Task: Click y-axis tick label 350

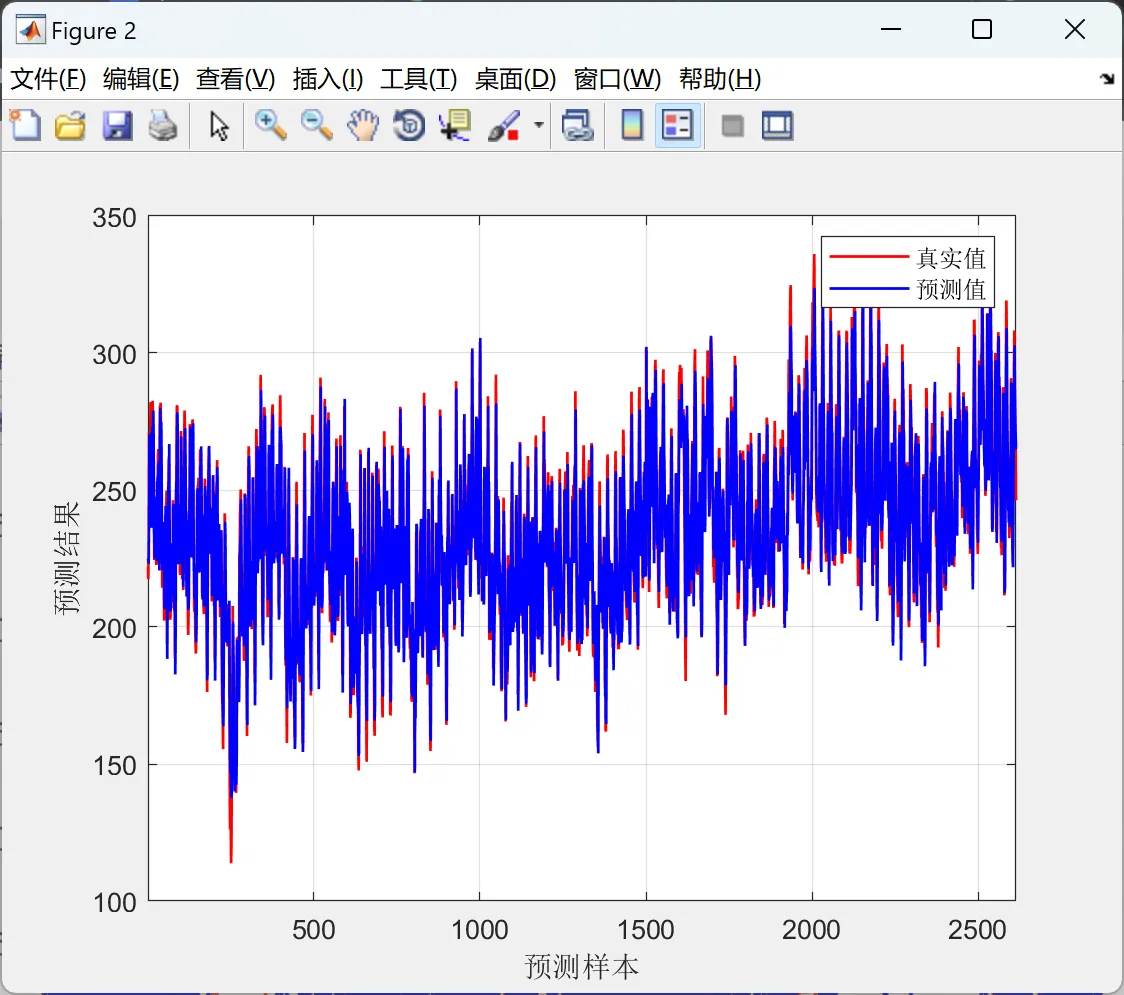Action: 114,218
